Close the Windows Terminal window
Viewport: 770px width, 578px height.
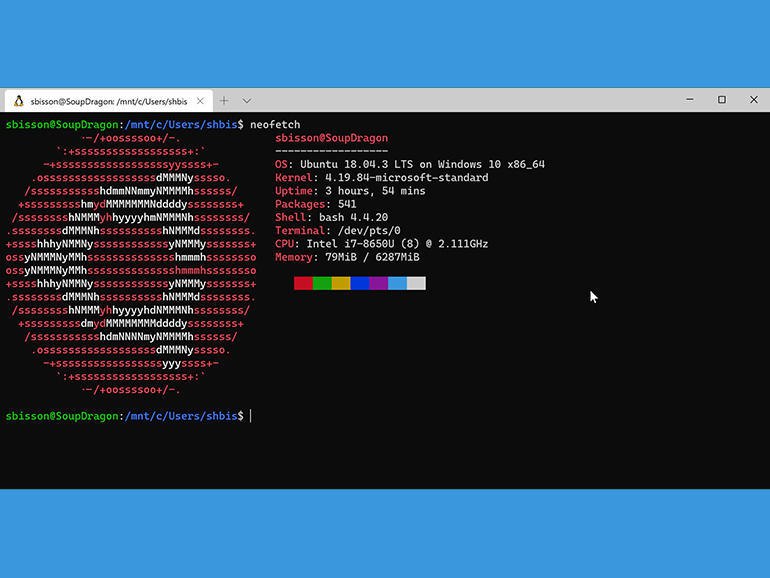tap(754, 100)
